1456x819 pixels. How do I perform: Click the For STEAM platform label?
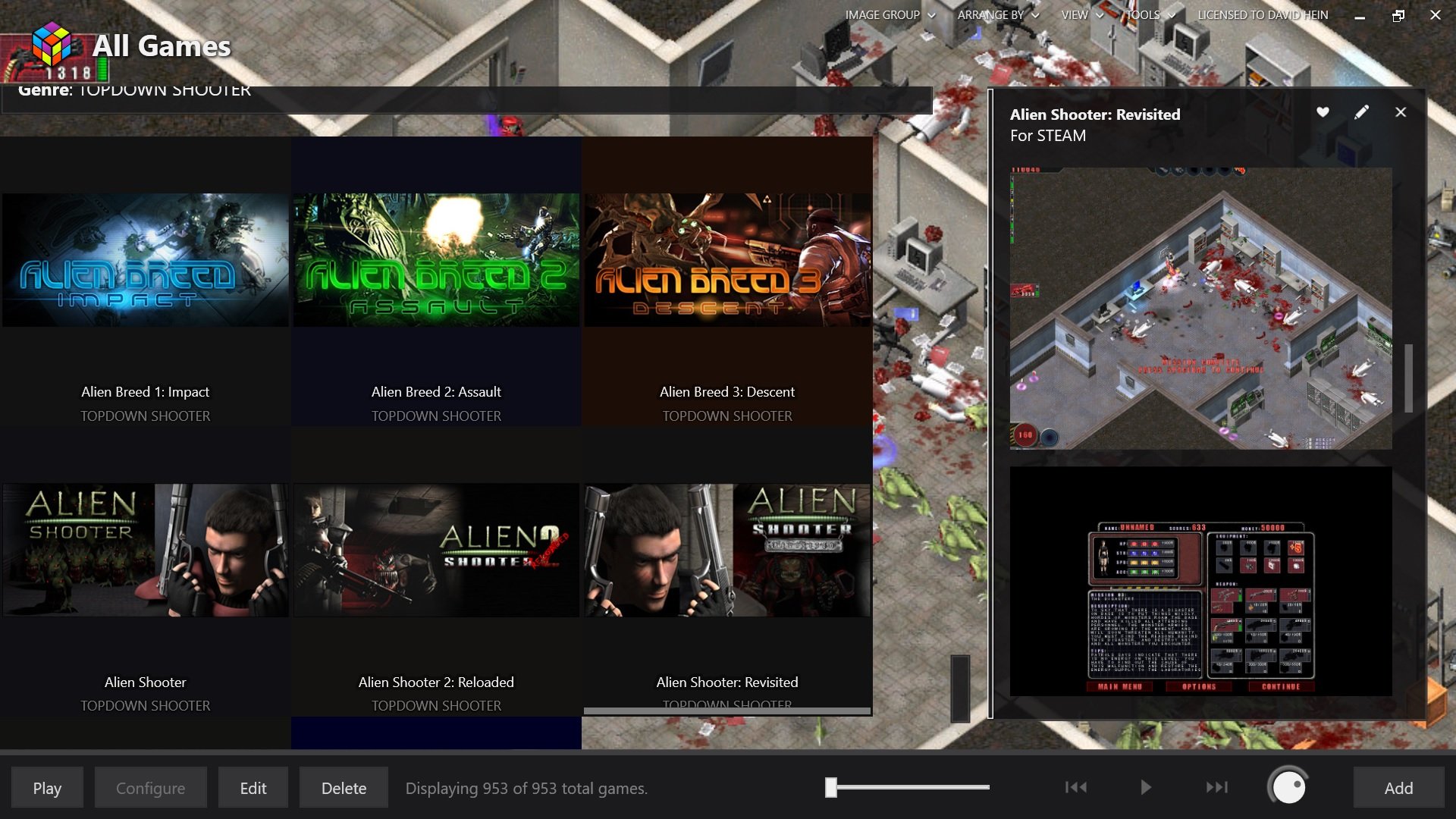click(x=1047, y=136)
